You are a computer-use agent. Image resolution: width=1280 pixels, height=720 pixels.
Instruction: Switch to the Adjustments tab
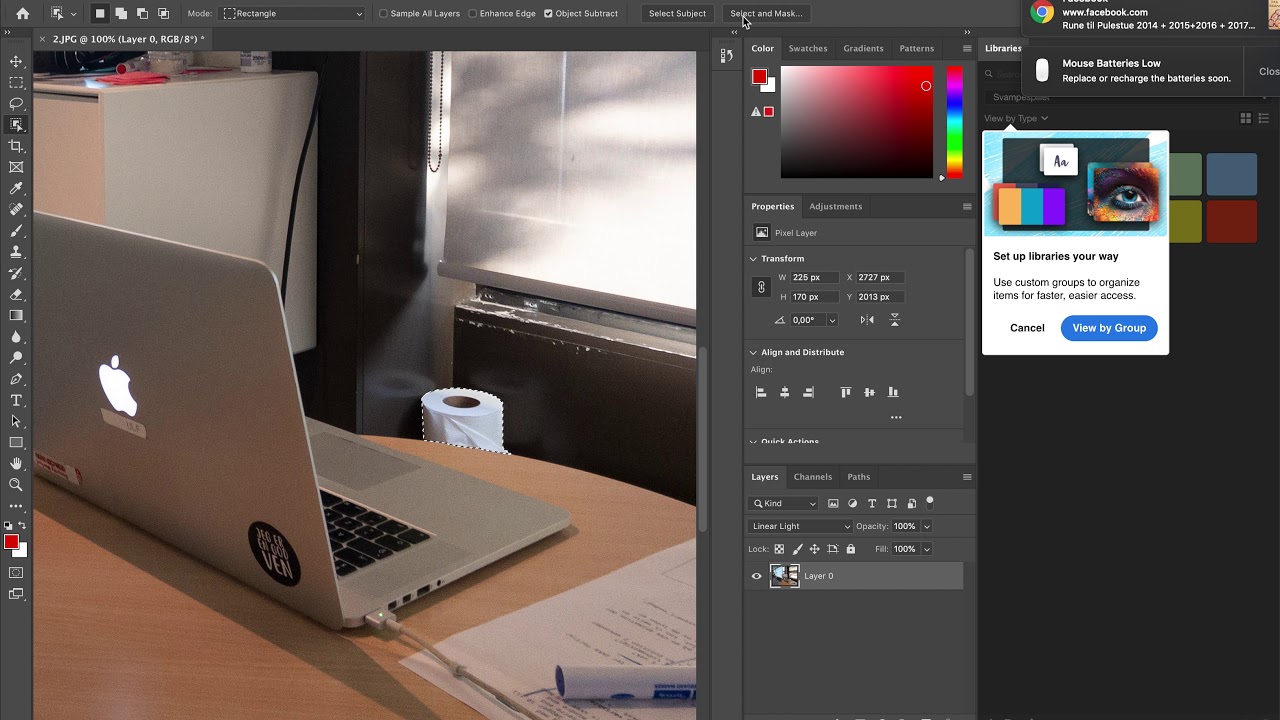[x=835, y=206]
